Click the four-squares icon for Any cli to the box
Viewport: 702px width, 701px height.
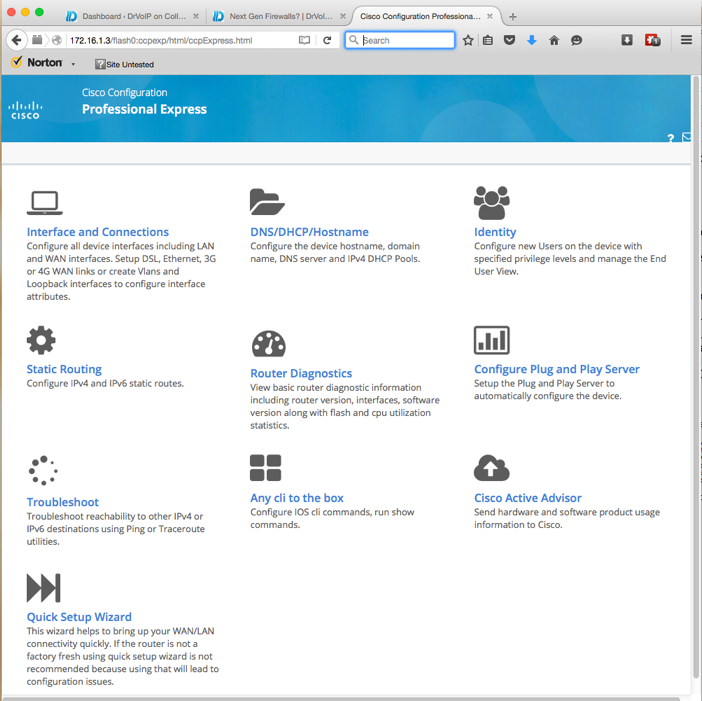(265, 467)
